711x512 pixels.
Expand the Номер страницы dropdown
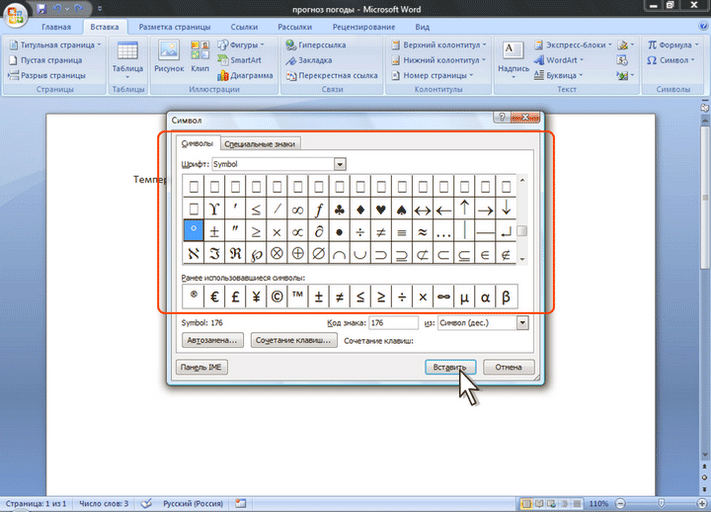pos(471,75)
